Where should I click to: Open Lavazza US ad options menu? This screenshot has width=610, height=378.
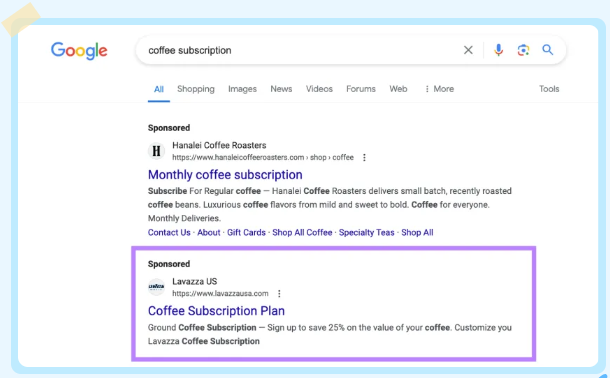tap(279, 294)
